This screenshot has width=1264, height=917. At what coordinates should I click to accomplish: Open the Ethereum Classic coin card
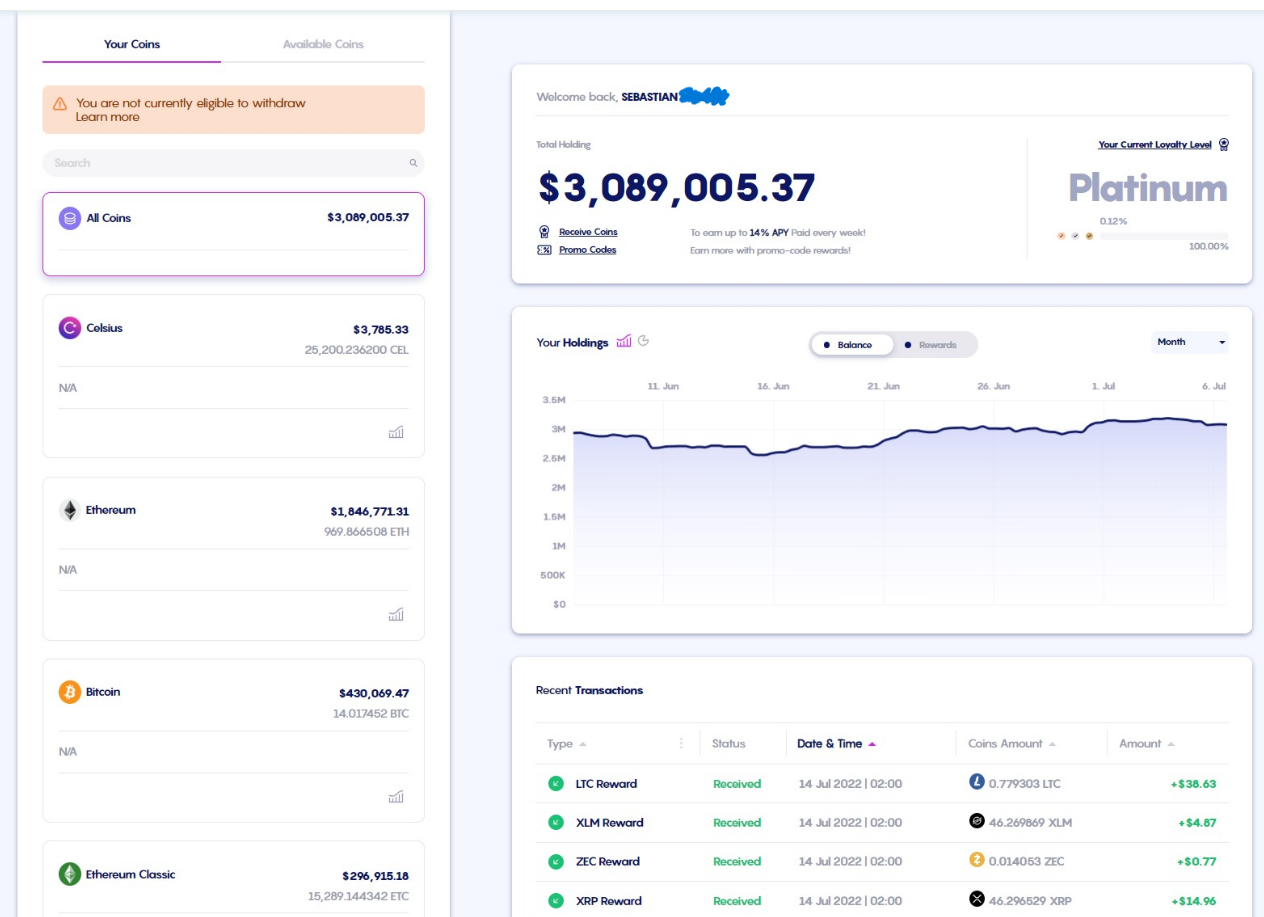(233, 879)
